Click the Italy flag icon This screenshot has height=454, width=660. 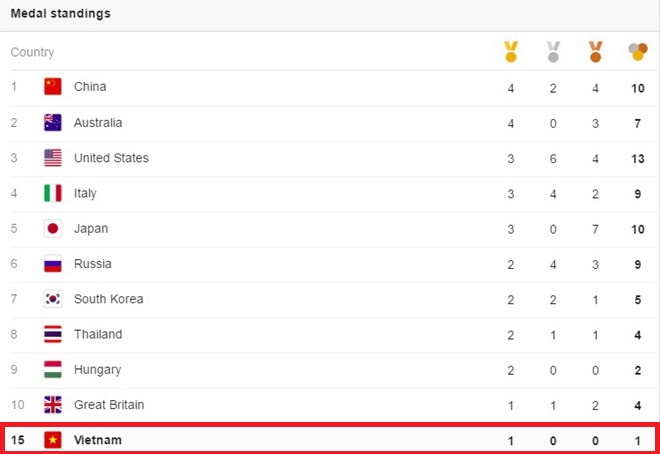tap(53, 193)
